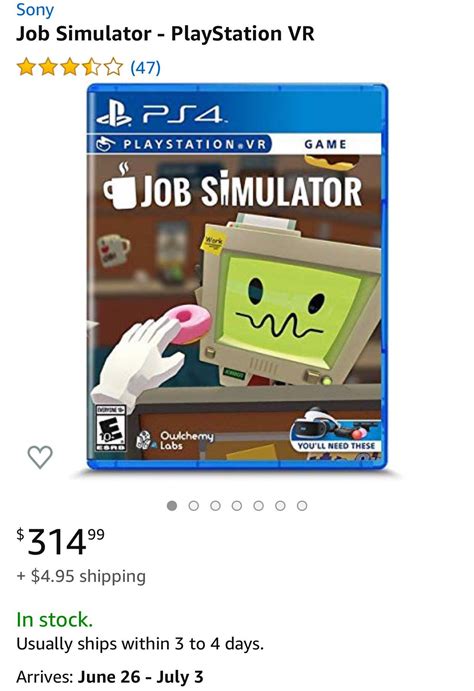Tap the heart wishlist icon
474x691 pixels.
pyautogui.click(x=40, y=457)
